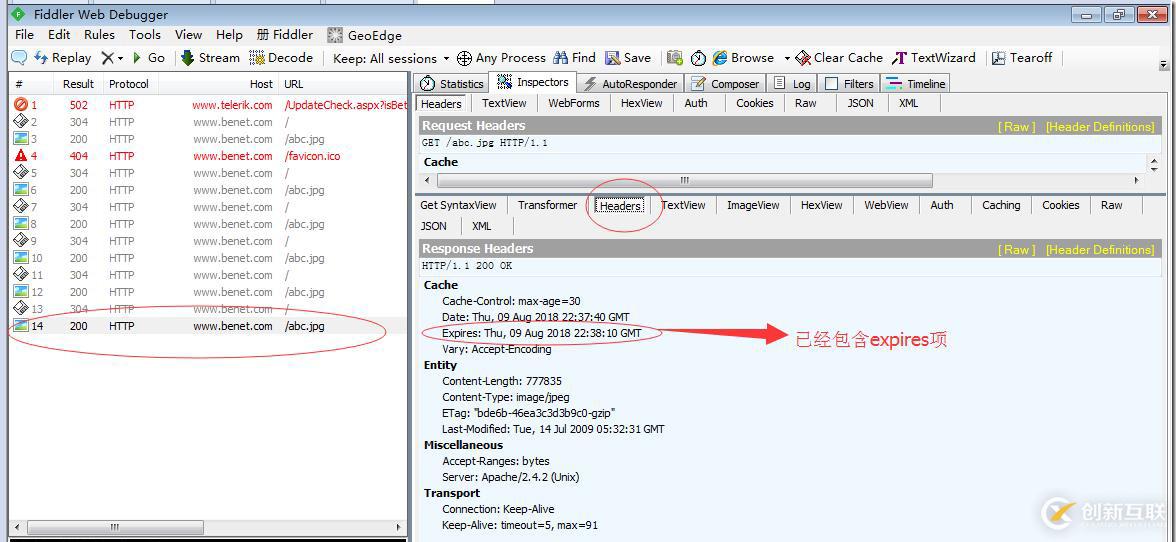This screenshot has height=542, width=1176.
Task: Open the Browse dropdown arrow
Action: coord(787,58)
